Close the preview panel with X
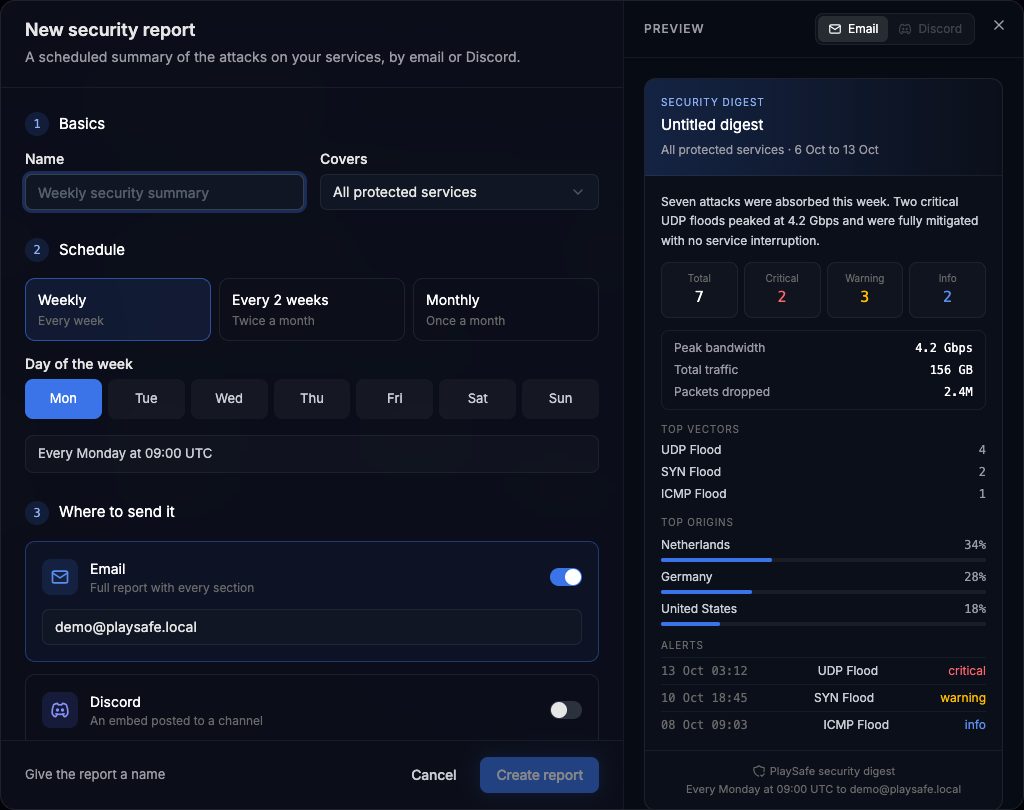The image size is (1024, 810). [999, 25]
